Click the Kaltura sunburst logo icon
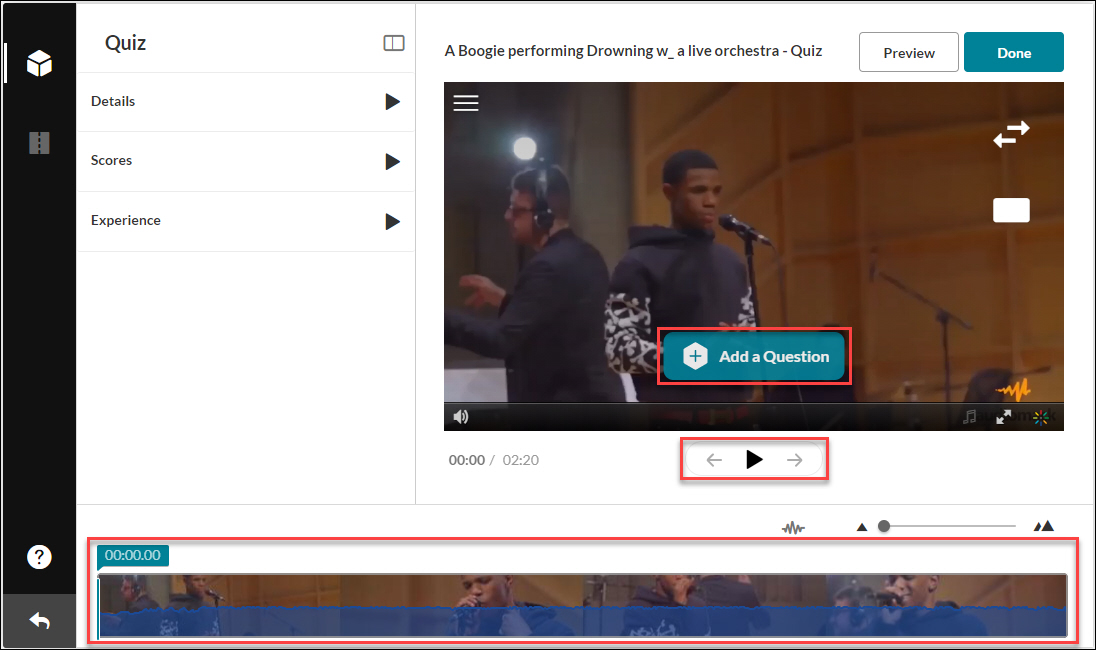1096x650 pixels. pyautogui.click(x=1041, y=417)
